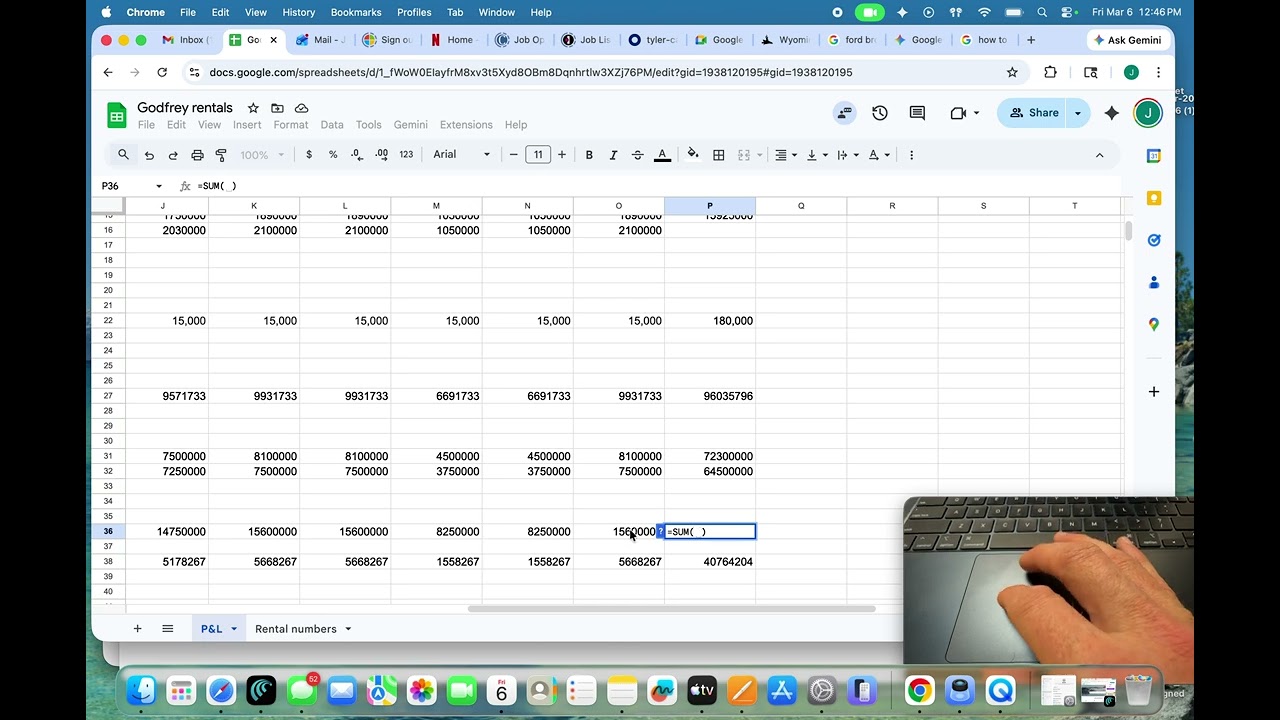Open the Insert menu

click(247, 125)
